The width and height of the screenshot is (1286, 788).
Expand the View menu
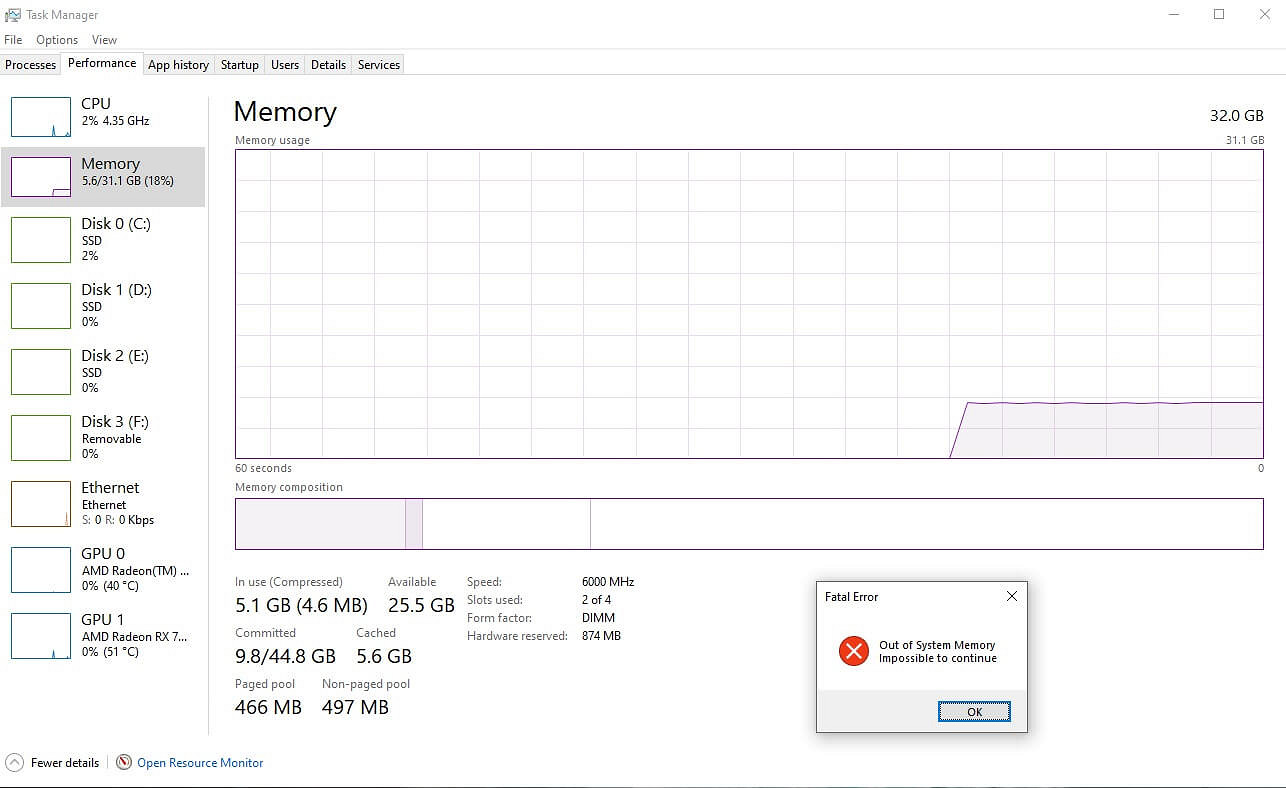[x=104, y=40]
